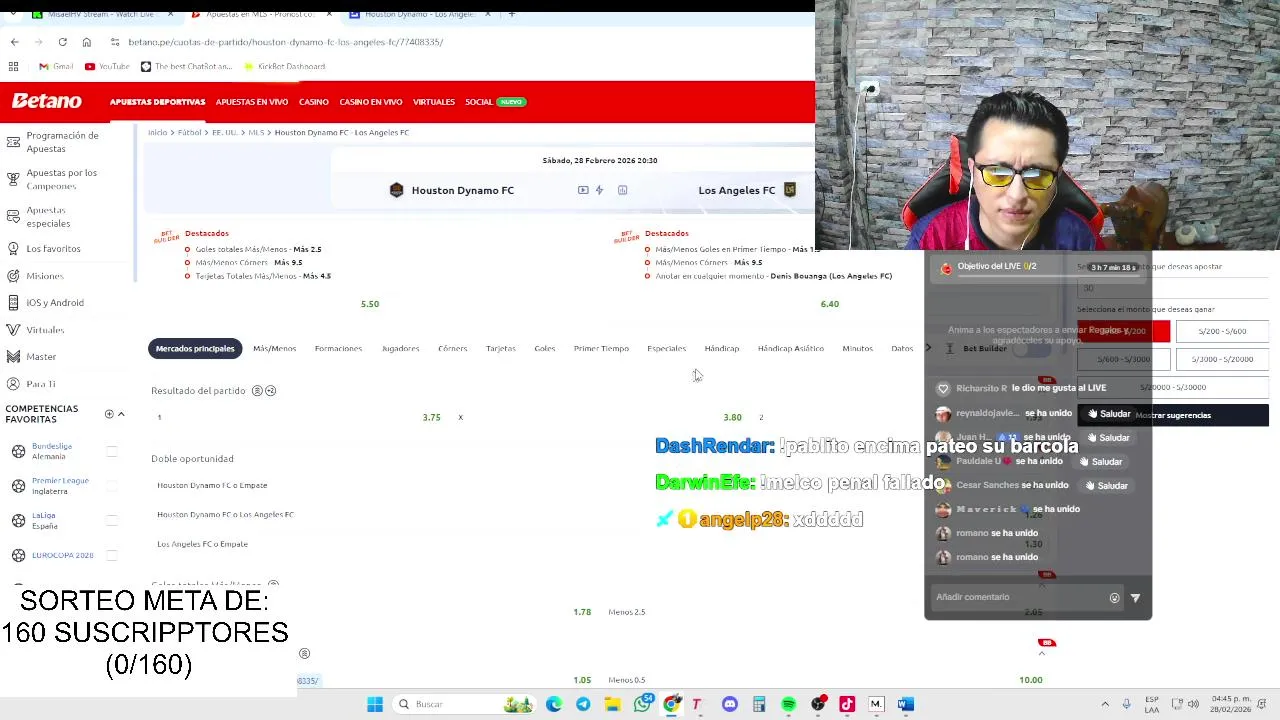The height and width of the screenshot is (720, 1280).
Task: Select Menos 2.5 odds 1.78
Action: coord(582,612)
